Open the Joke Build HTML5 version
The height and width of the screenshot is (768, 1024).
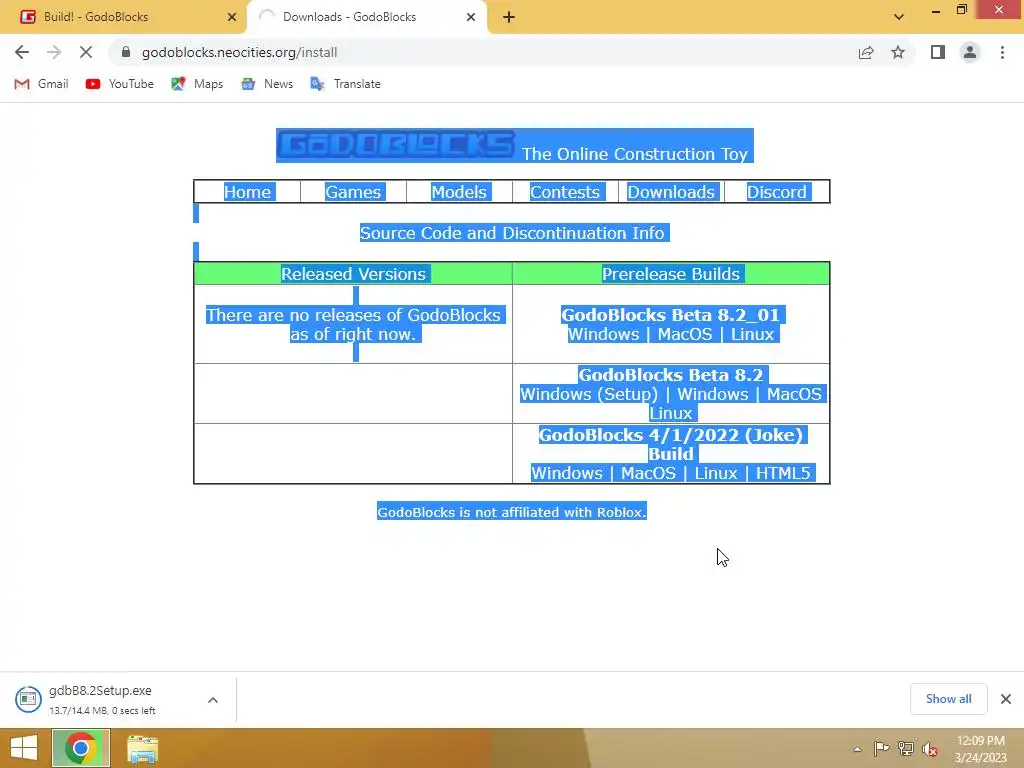click(783, 473)
